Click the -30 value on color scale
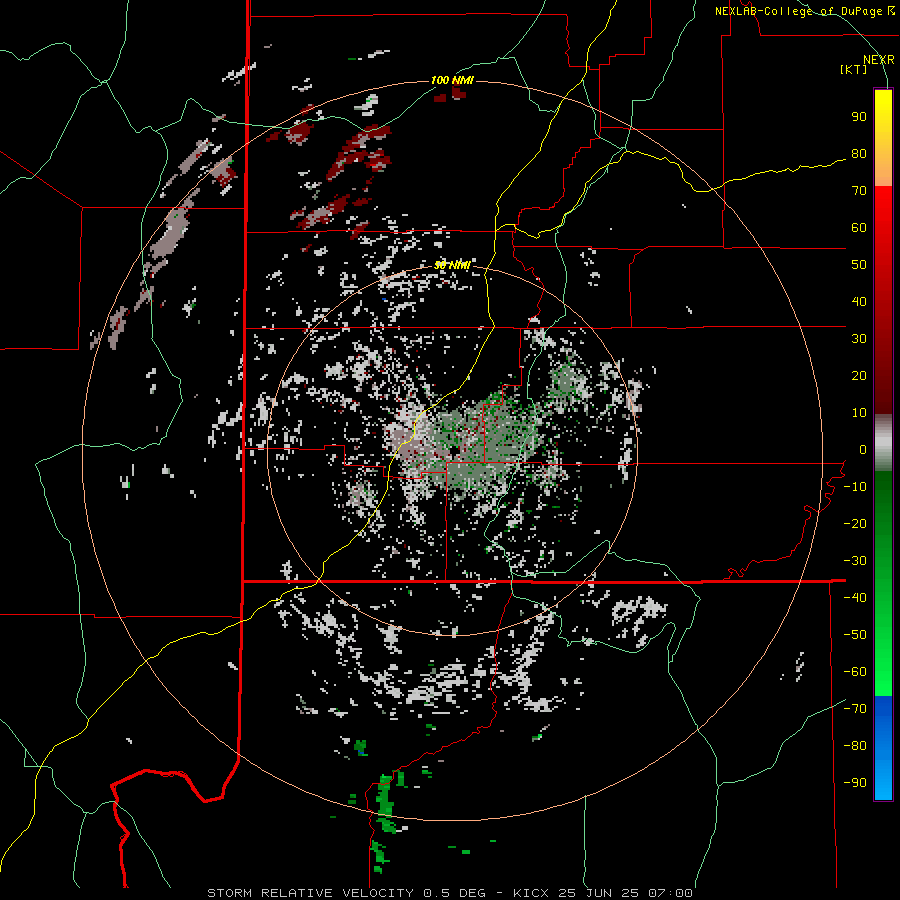Image resolution: width=900 pixels, height=900 pixels. (855, 561)
